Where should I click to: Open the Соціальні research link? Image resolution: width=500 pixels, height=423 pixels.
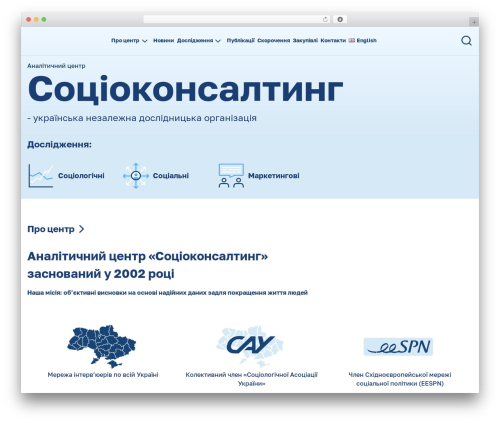171,176
